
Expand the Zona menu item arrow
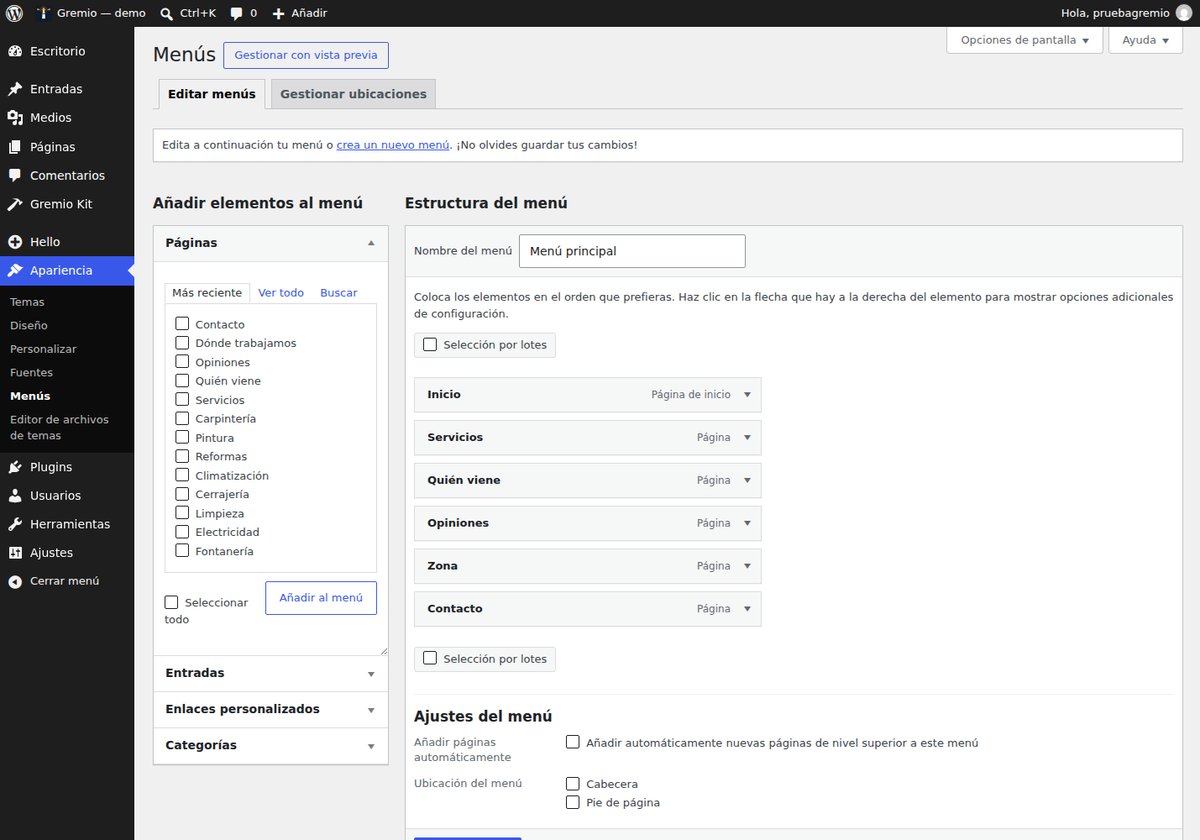point(747,566)
